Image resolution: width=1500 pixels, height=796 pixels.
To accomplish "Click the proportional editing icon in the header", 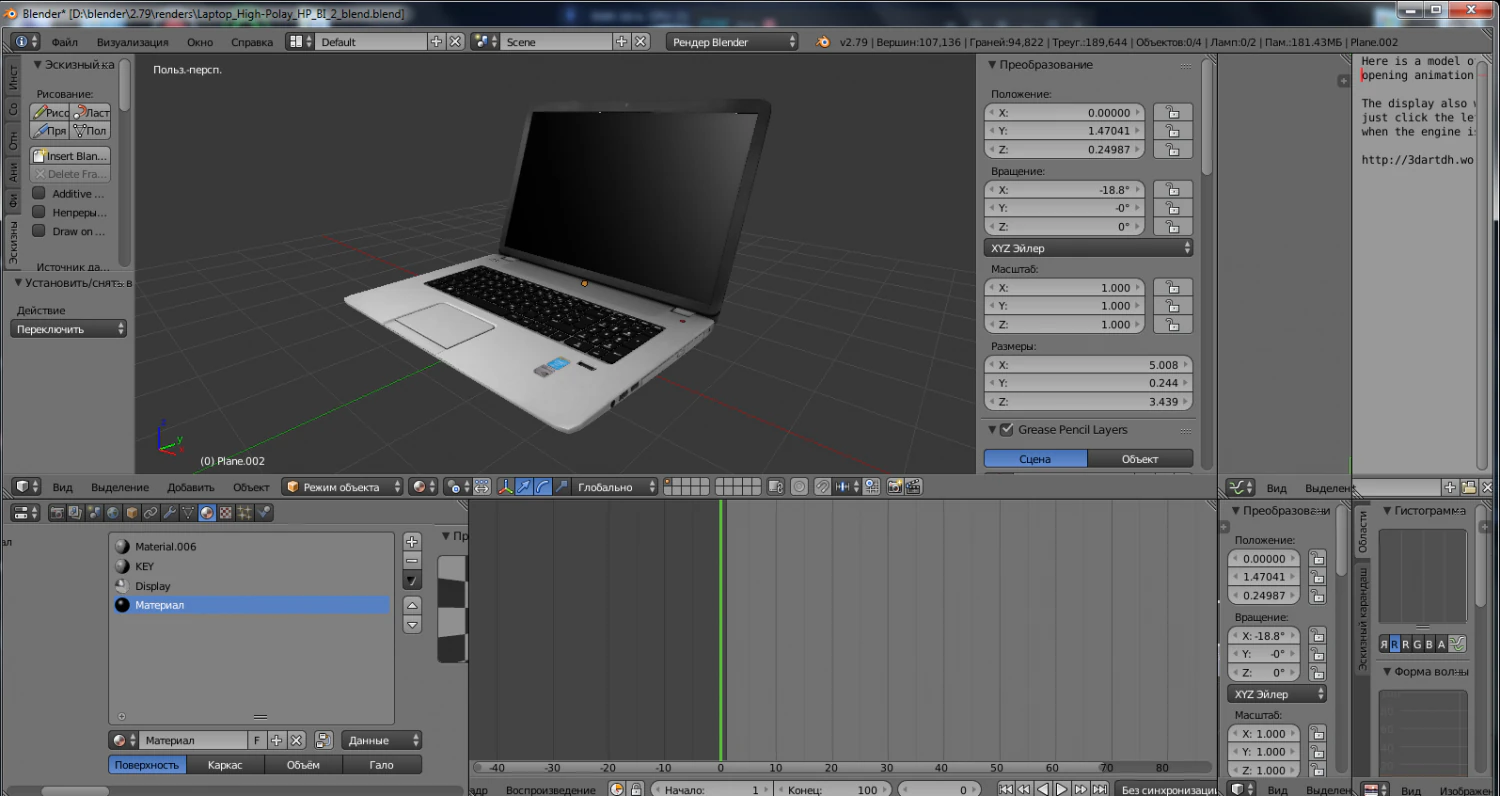I will point(799,486).
